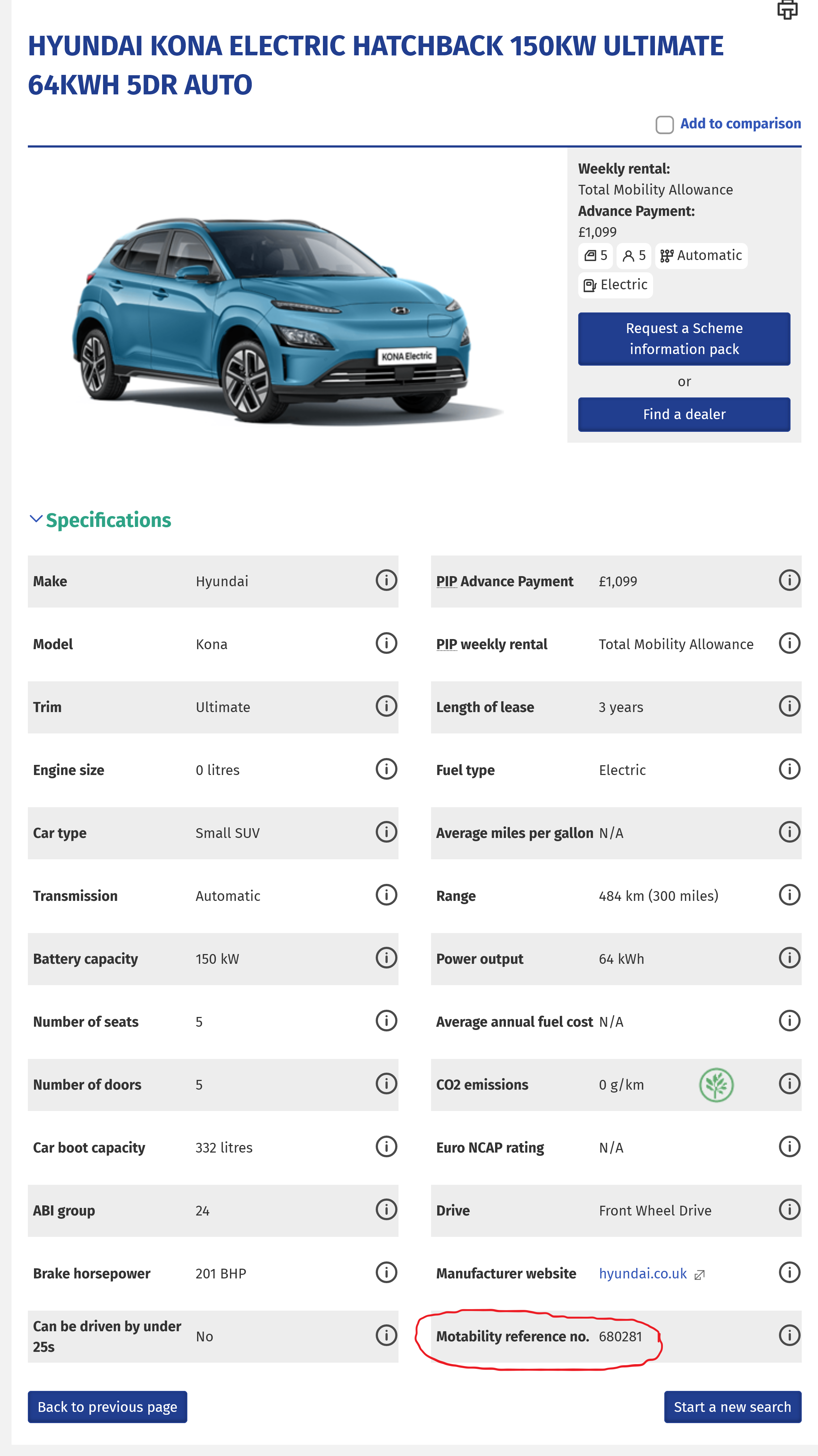This screenshot has height=1456, width=818.
Task: Open info icon for Make row
Action: [x=386, y=580]
